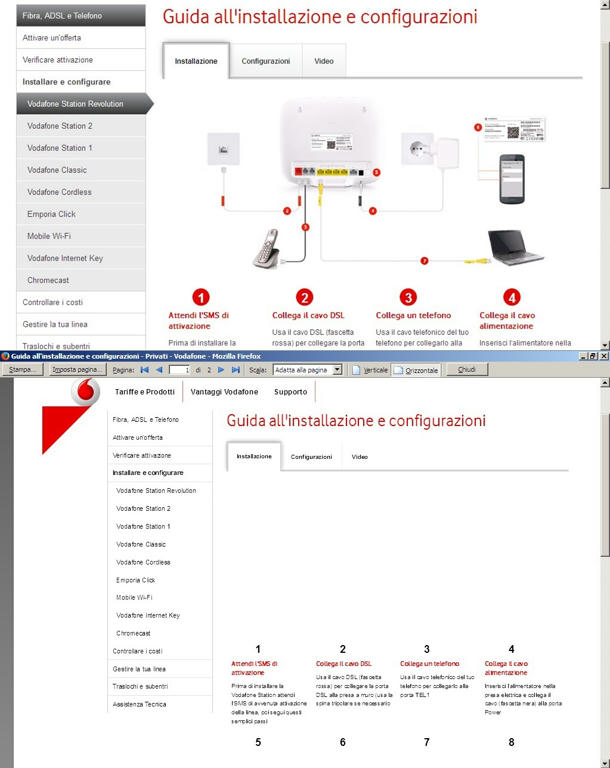Click Vodafone Station Revolution in preview sidebar

point(156,490)
